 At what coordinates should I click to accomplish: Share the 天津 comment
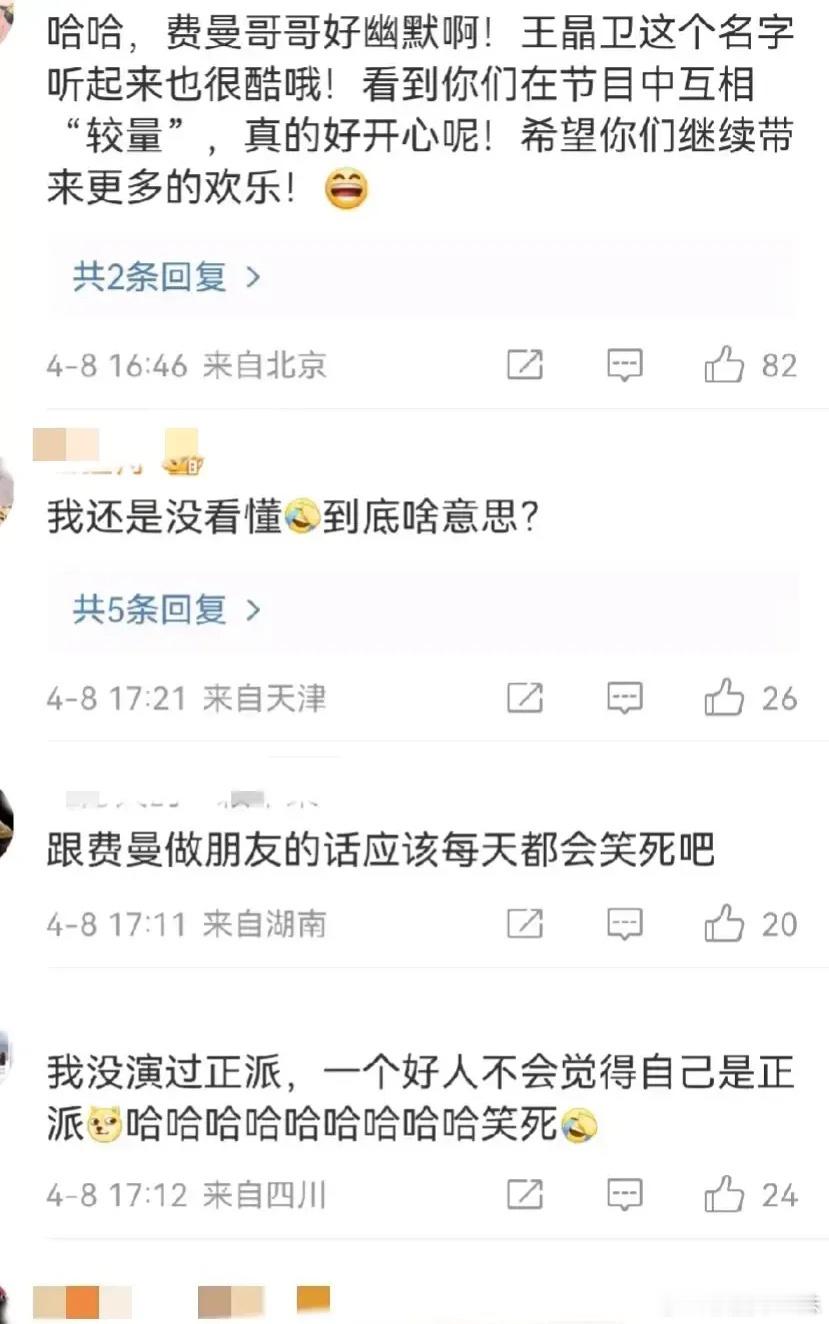click(x=524, y=697)
